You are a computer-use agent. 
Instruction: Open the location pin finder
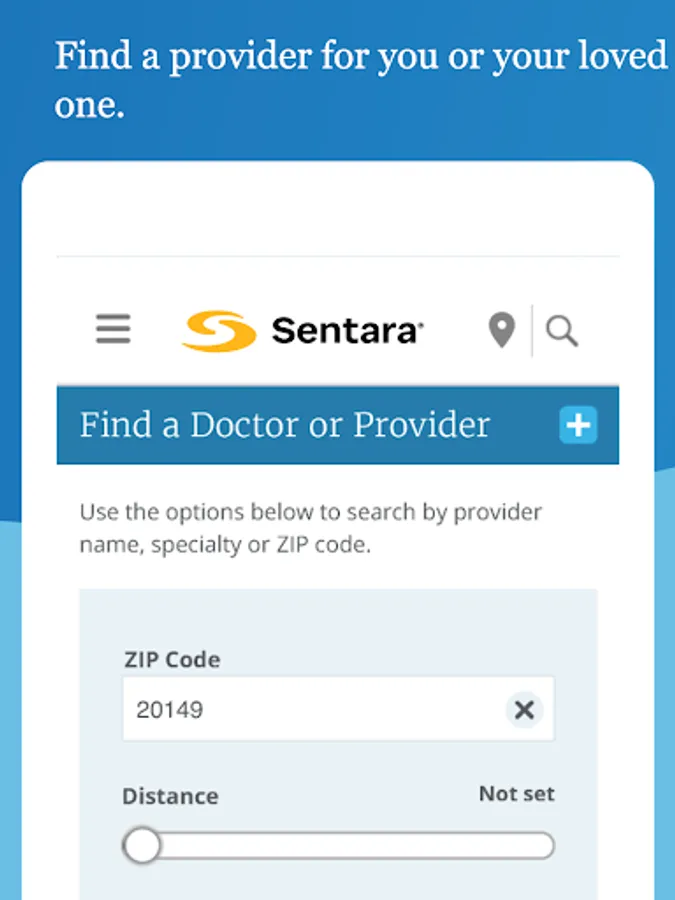(x=501, y=330)
